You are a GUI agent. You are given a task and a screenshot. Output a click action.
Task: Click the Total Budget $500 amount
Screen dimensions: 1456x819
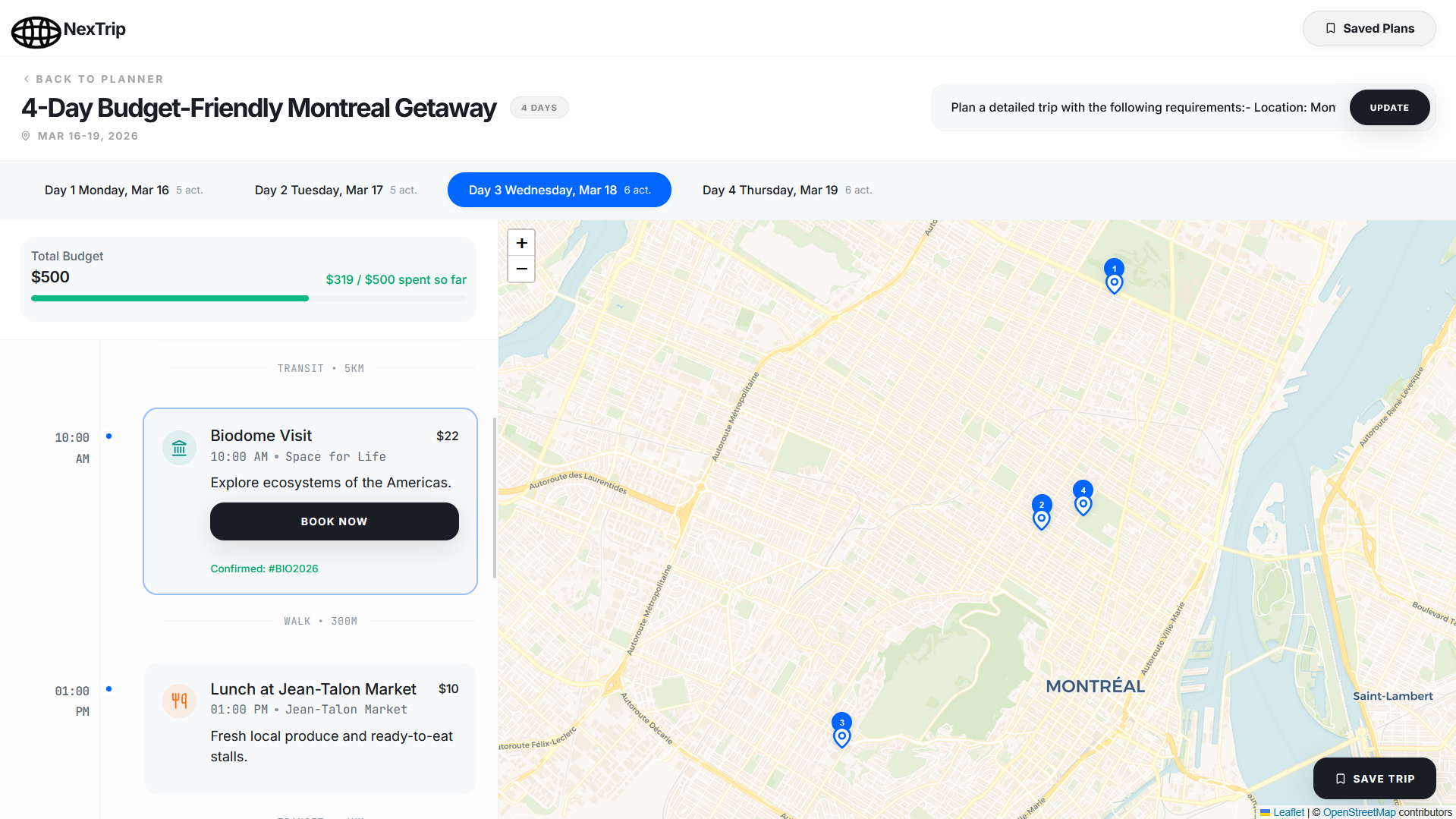(50, 277)
